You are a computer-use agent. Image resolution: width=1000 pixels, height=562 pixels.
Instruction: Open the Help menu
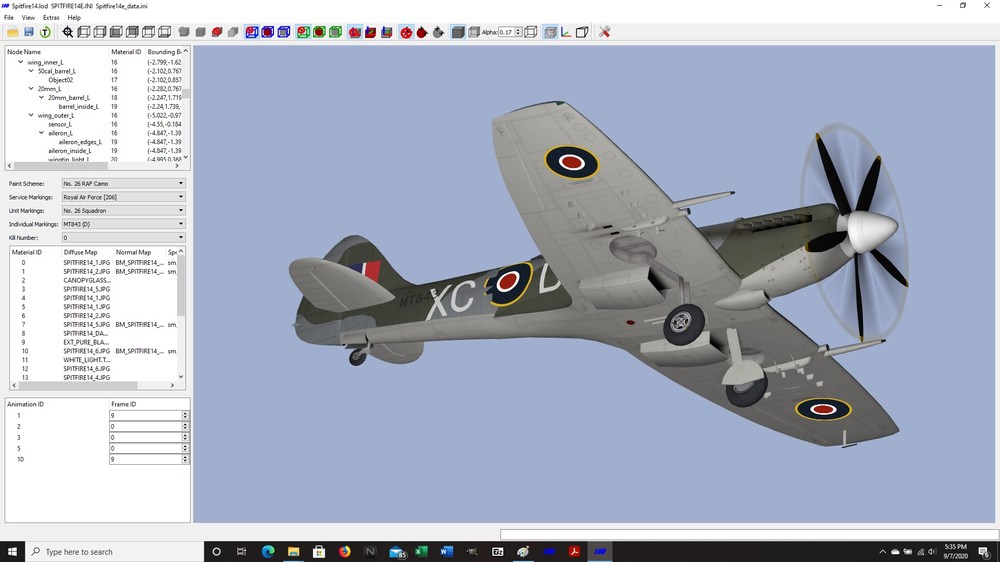coord(74,18)
